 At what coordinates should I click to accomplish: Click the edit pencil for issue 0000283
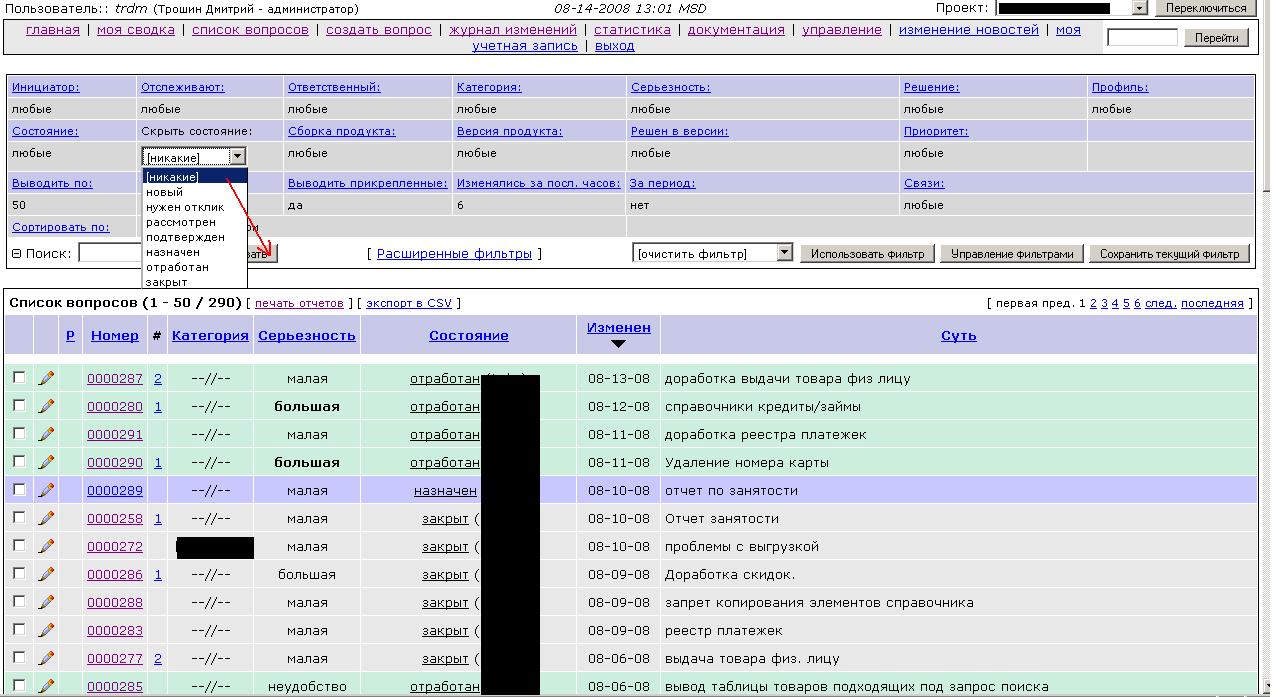click(46, 630)
